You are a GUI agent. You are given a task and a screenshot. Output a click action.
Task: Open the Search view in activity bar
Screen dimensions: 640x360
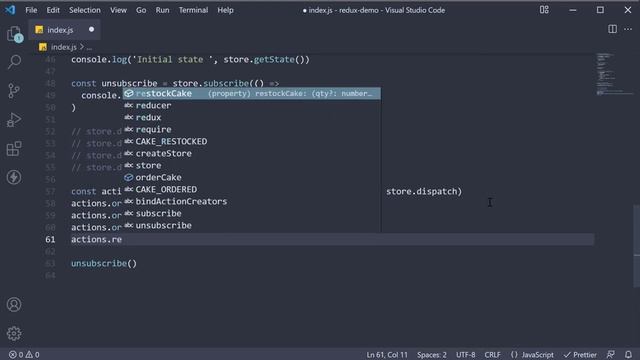click(x=14, y=62)
